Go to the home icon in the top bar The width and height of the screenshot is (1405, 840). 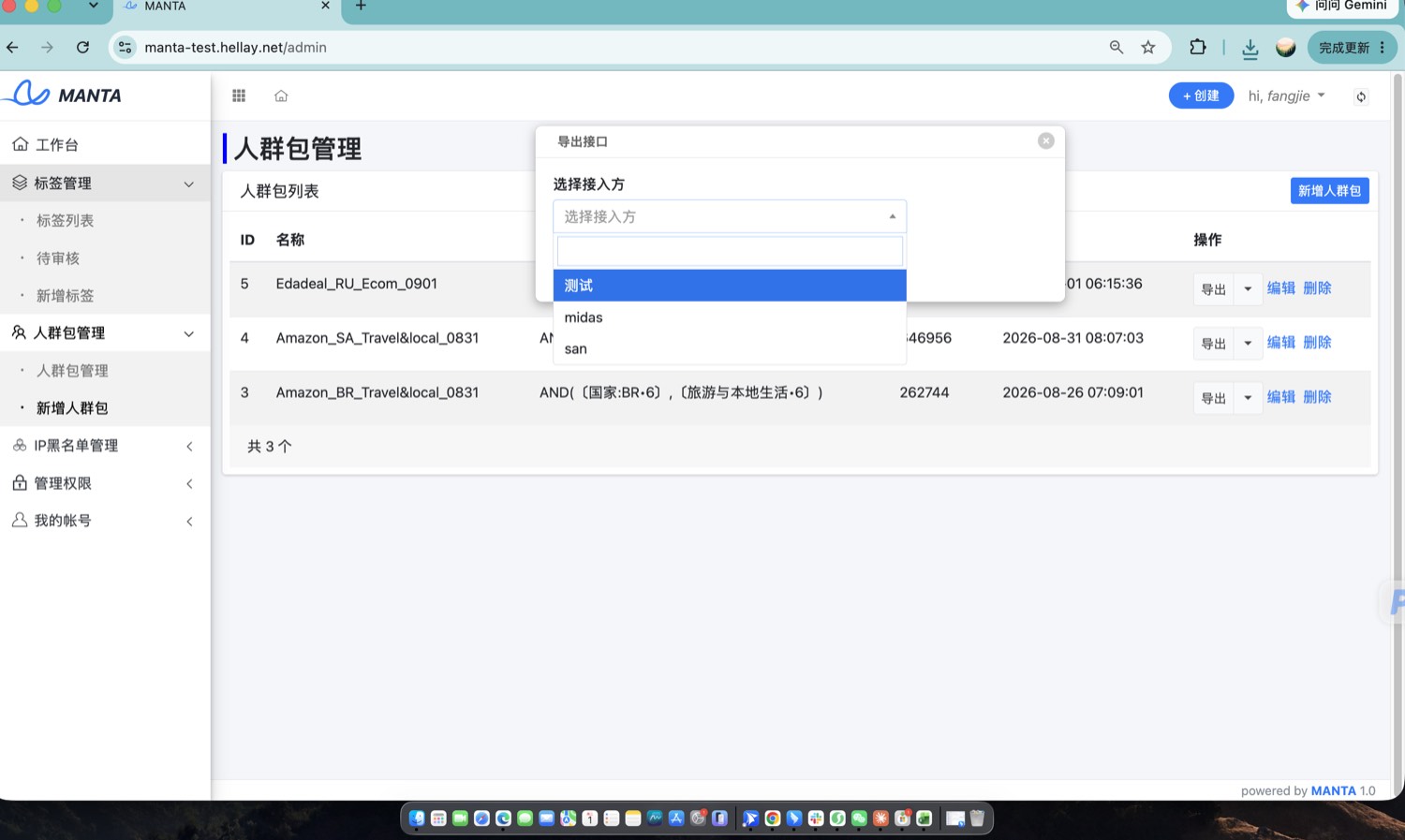[x=281, y=96]
